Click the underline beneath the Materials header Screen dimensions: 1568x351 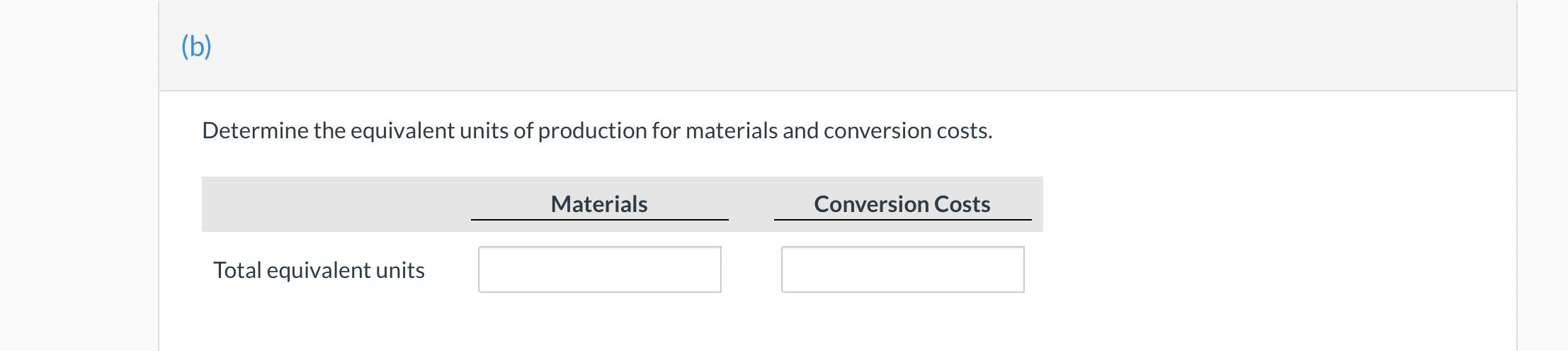(600, 220)
